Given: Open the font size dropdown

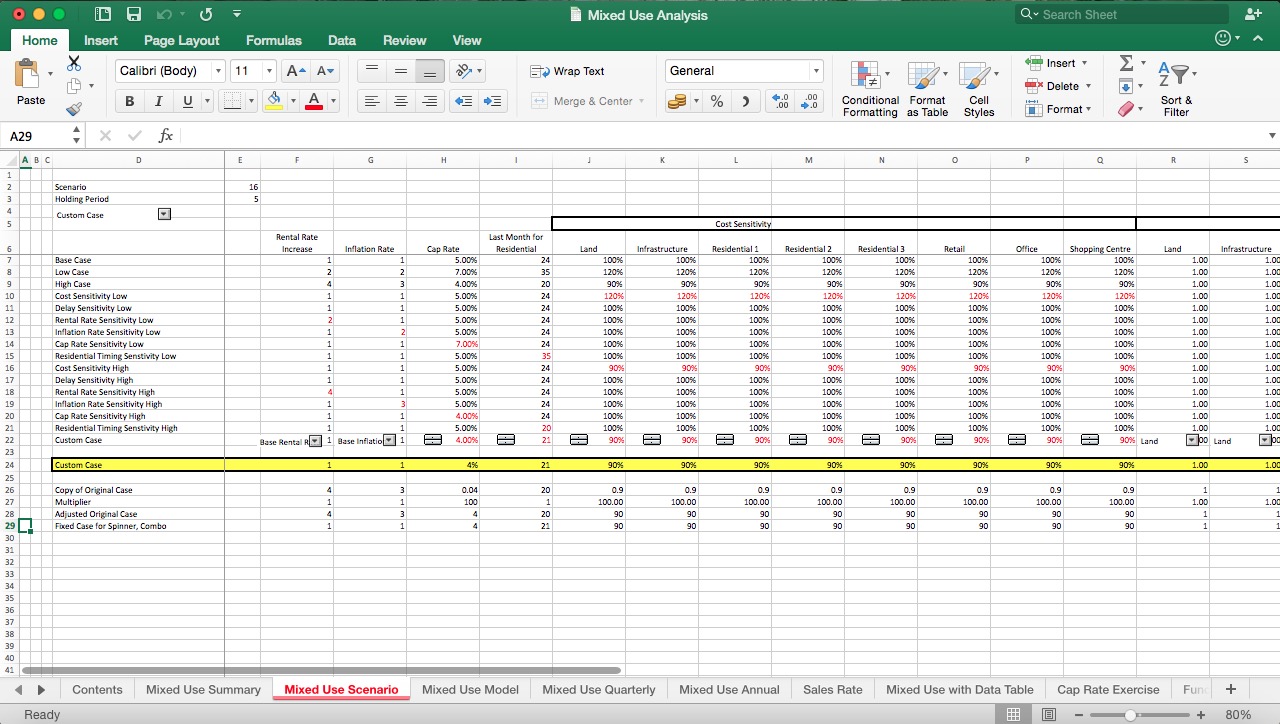Looking at the screenshot, I should point(269,71).
